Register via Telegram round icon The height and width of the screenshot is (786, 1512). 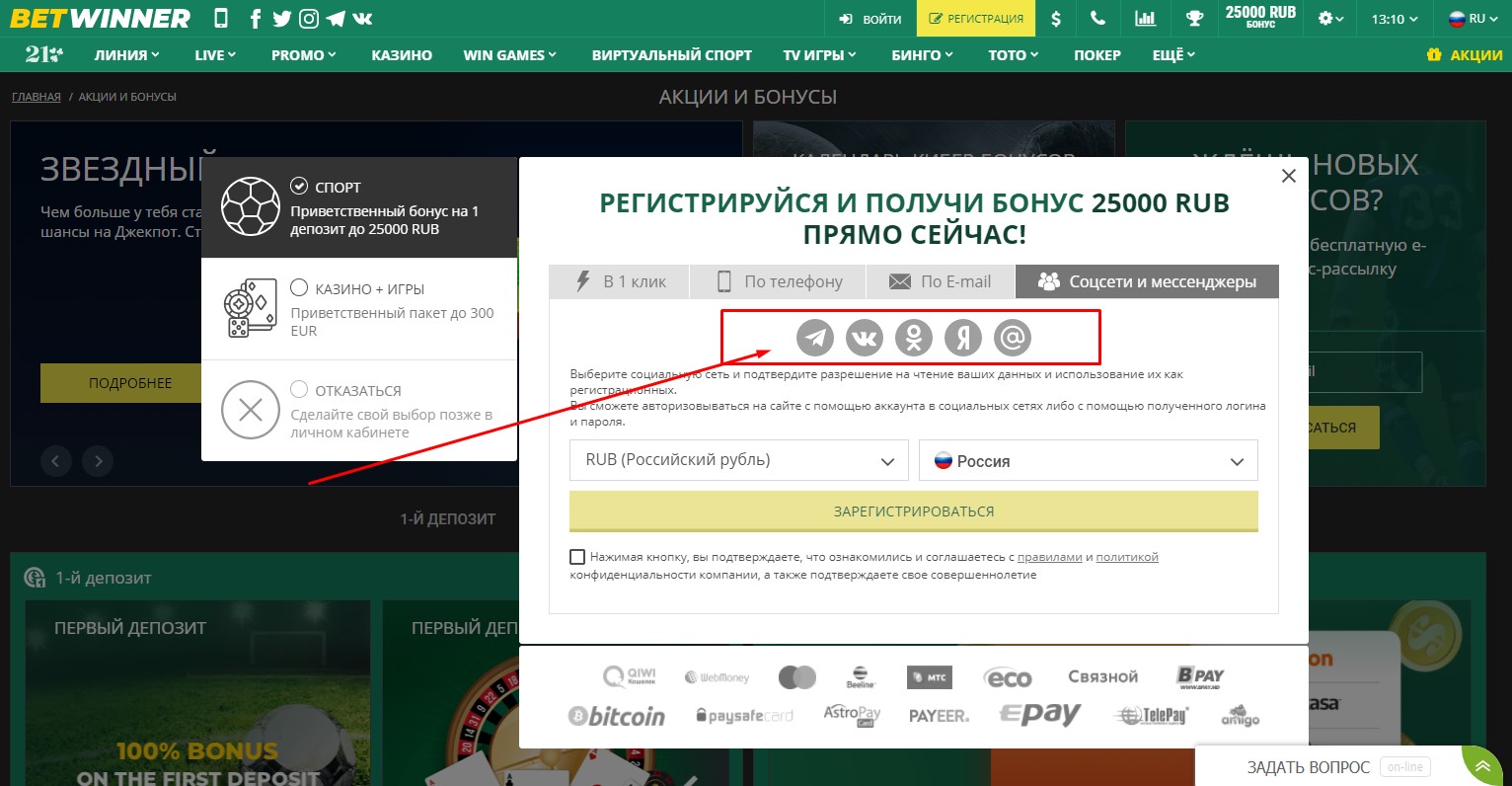(815, 338)
